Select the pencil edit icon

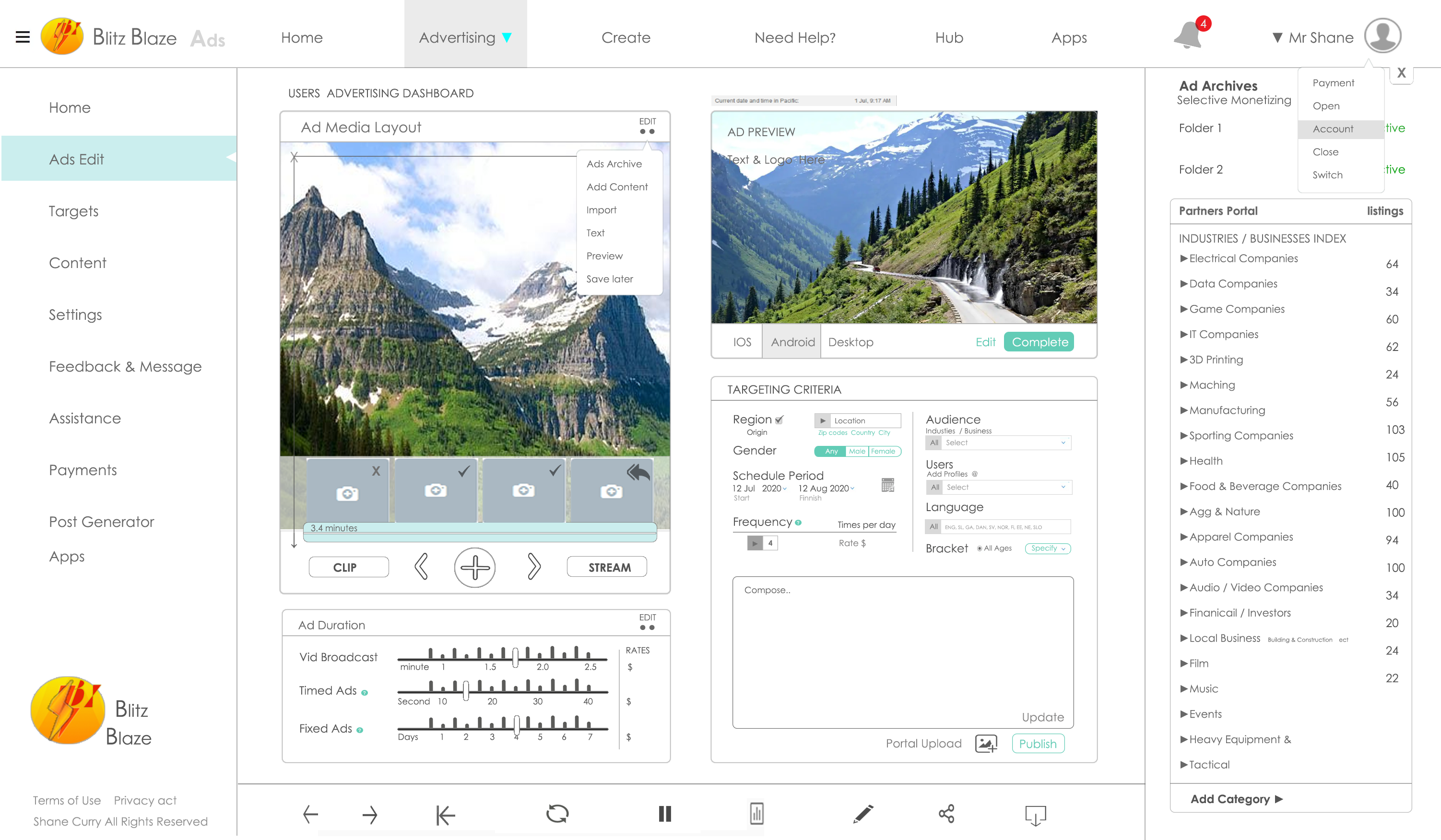(863, 814)
